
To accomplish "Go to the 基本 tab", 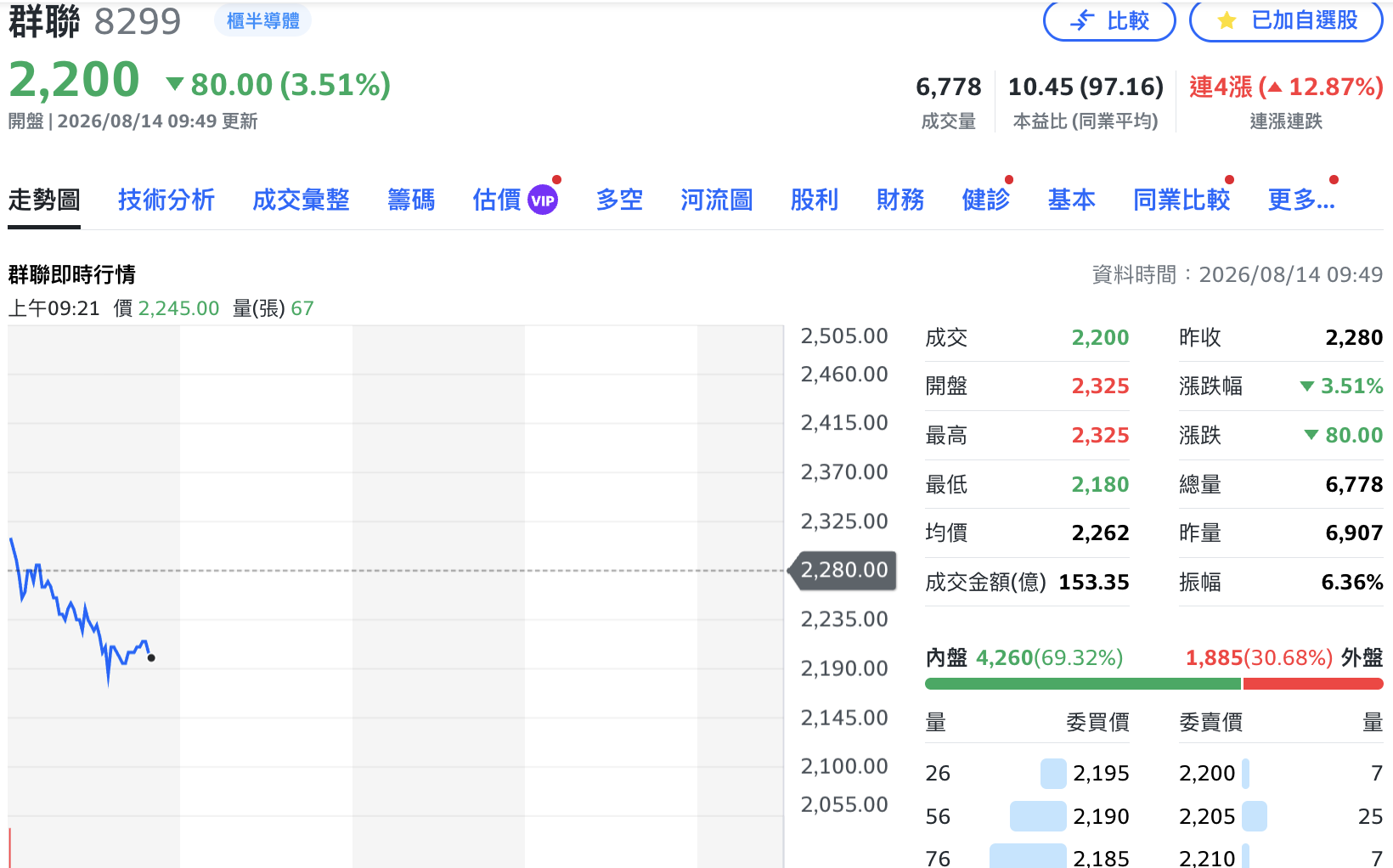I will pos(1072,200).
